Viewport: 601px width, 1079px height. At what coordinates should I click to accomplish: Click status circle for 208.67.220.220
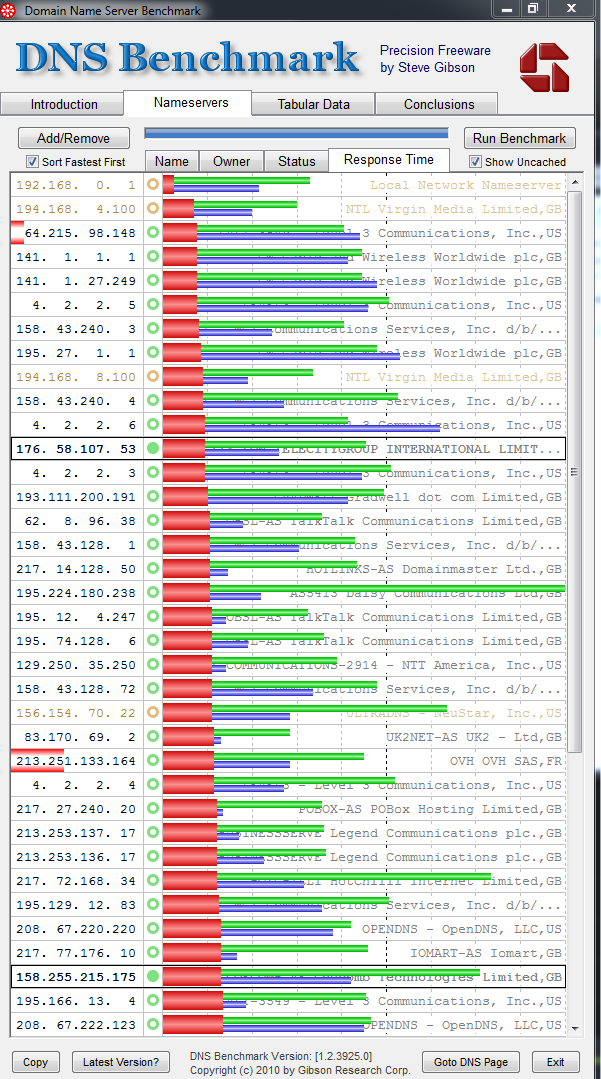pos(153,929)
